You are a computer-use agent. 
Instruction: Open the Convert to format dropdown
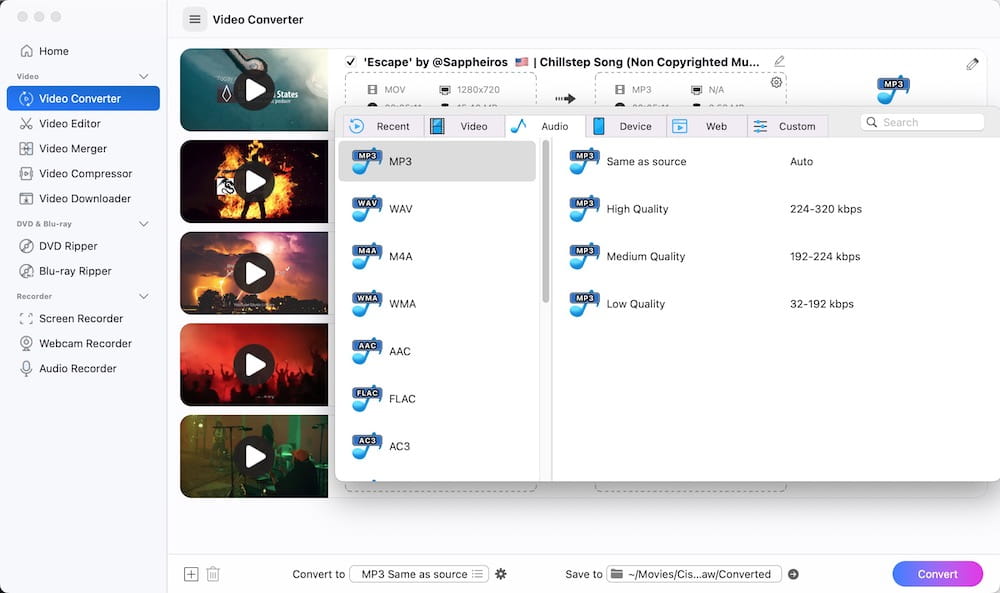419,574
